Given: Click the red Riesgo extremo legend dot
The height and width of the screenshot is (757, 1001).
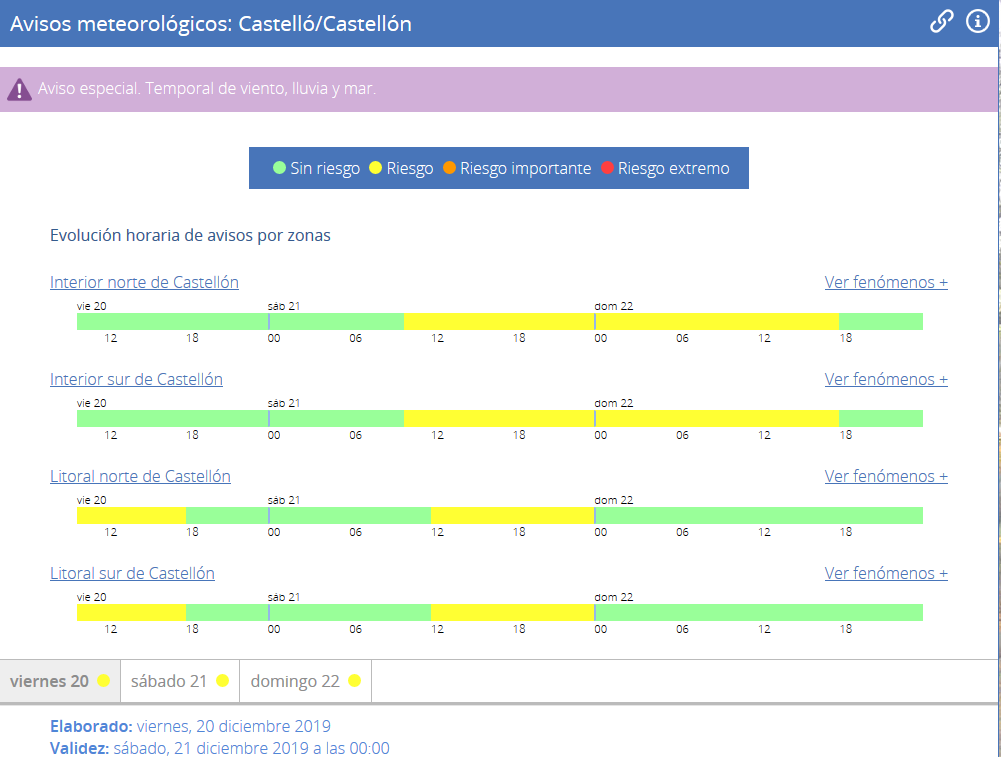Looking at the screenshot, I should 607,168.
